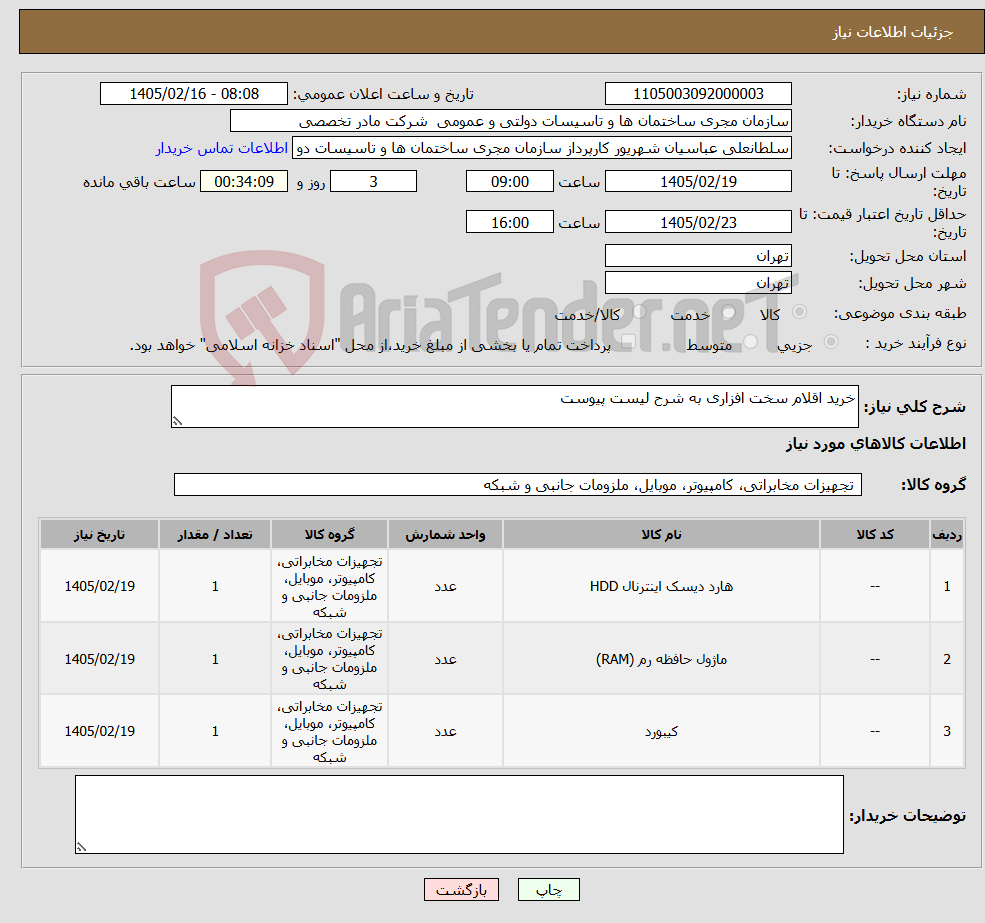Select the جزیی purchase type radio
This screenshot has width=985, height=923.
pos(830,342)
